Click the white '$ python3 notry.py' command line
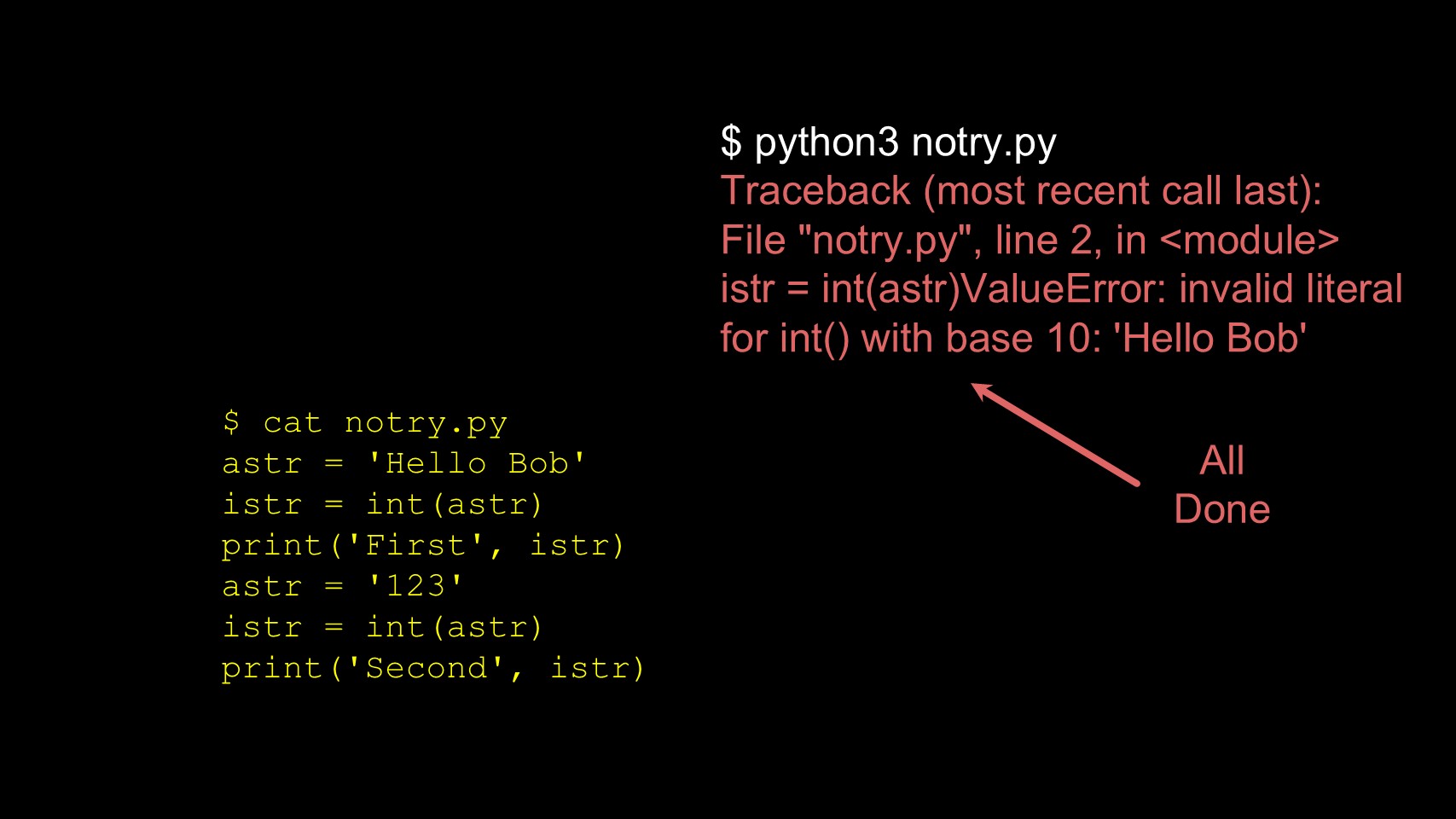 tap(888, 142)
